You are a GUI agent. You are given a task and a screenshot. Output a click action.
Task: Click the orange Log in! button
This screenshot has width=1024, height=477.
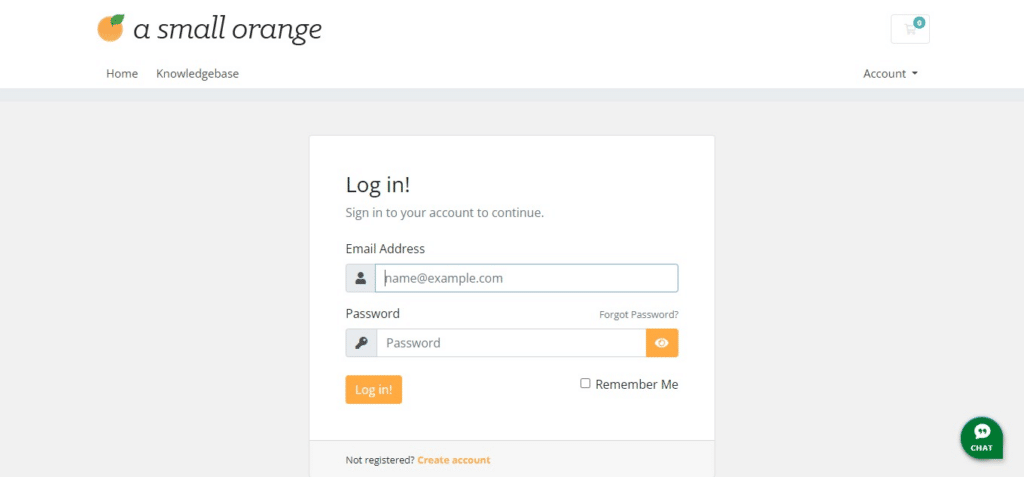374,390
